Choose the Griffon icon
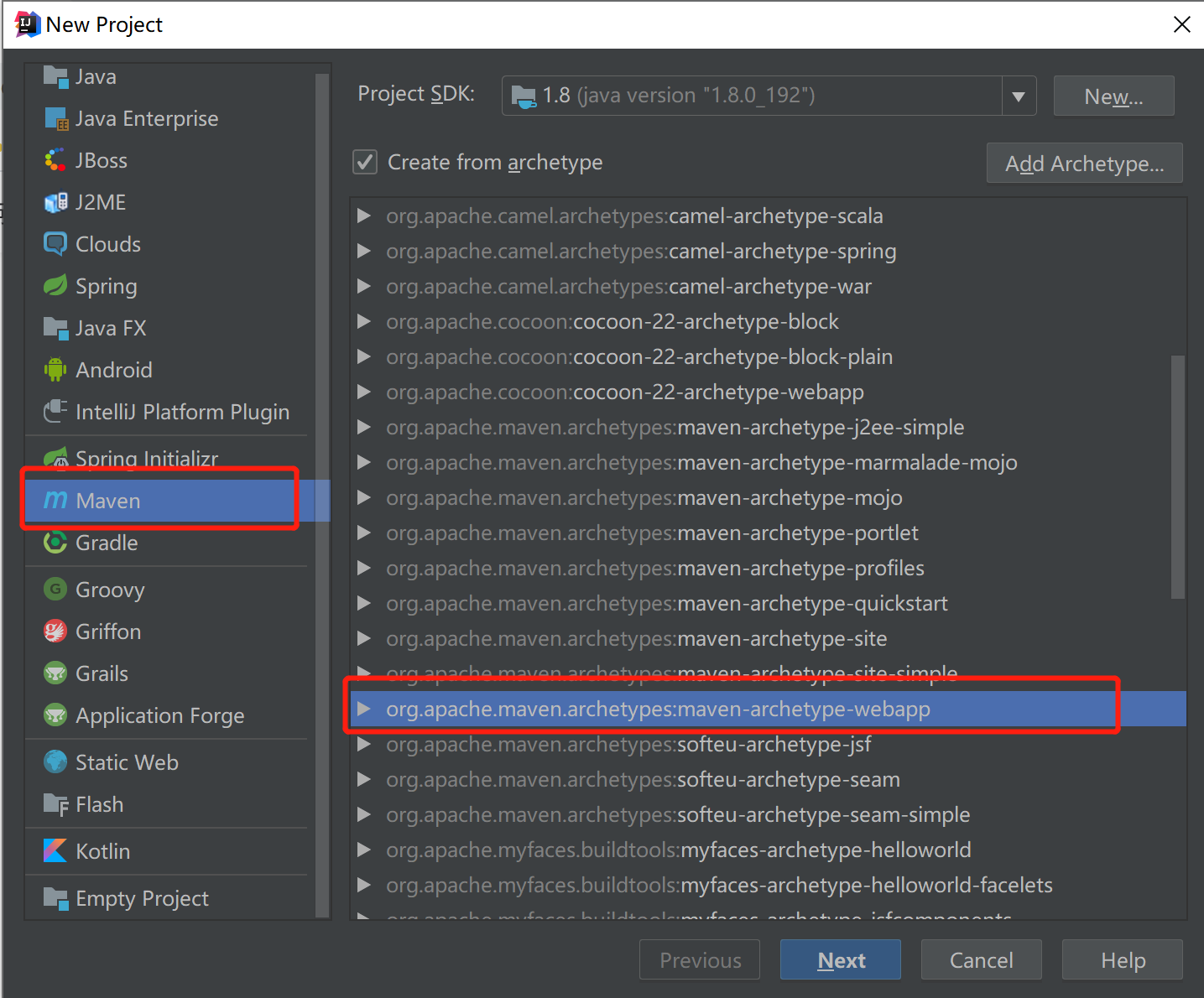Image resolution: width=1204 pixels, height=998 pixels. click(x=55, y=632)
